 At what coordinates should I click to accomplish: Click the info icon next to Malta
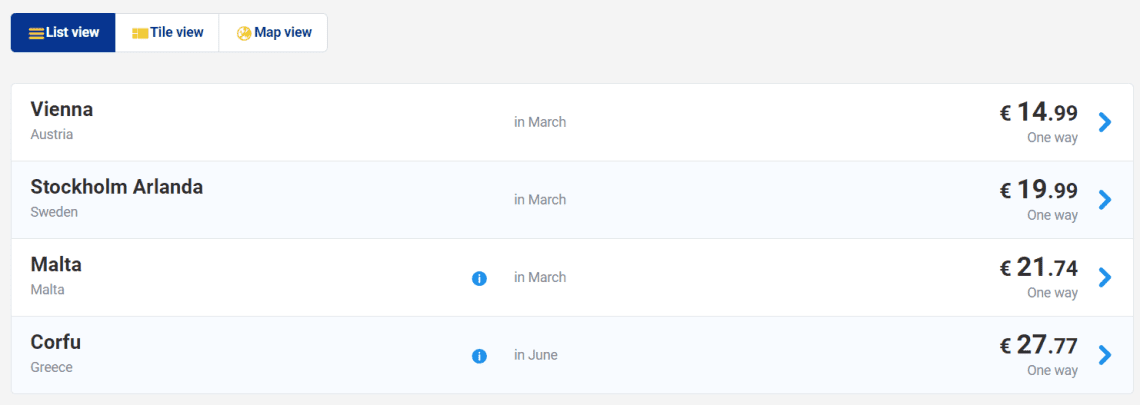(479, 278)
